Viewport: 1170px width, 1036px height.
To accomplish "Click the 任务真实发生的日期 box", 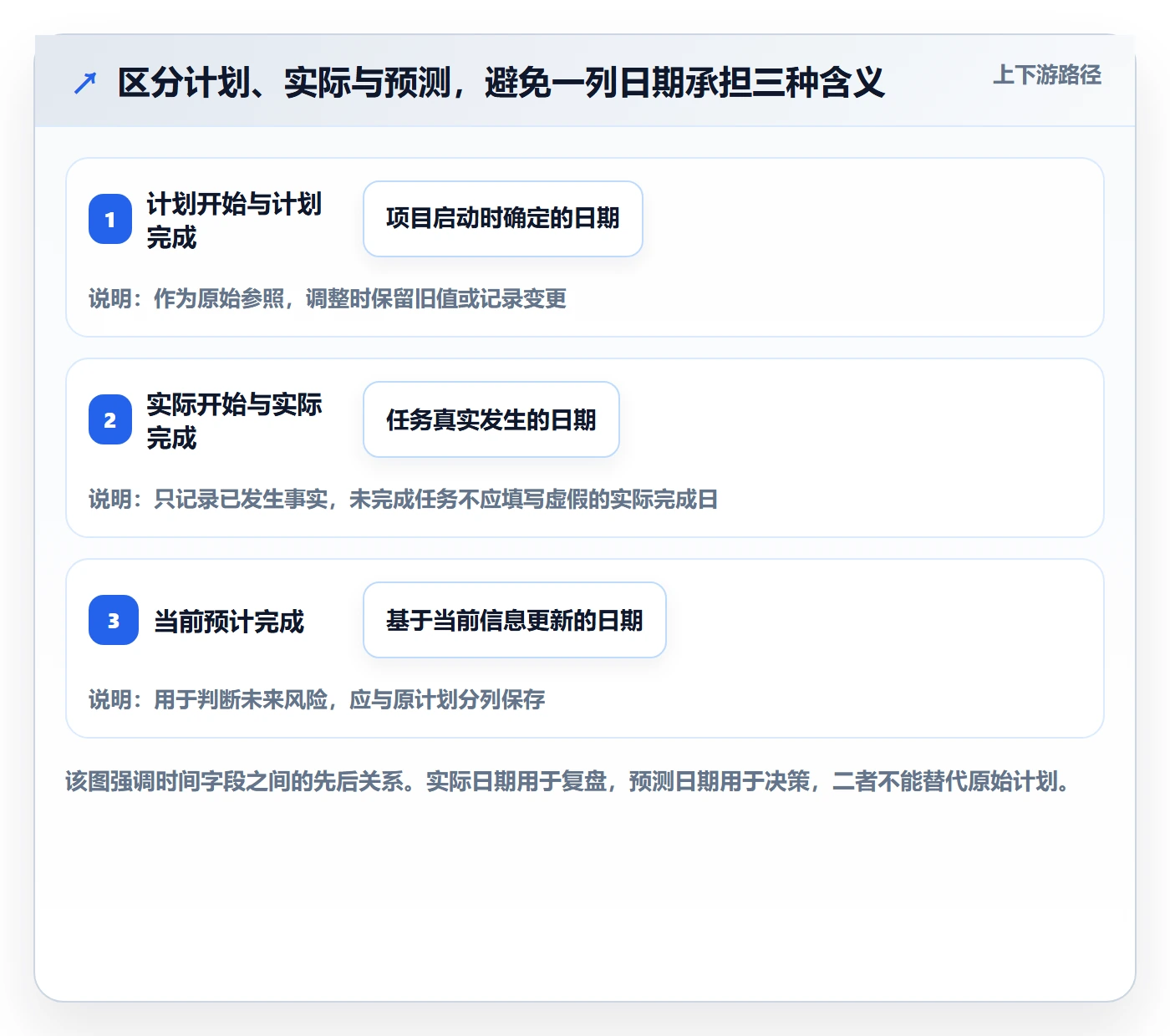I will coord(491,419).
